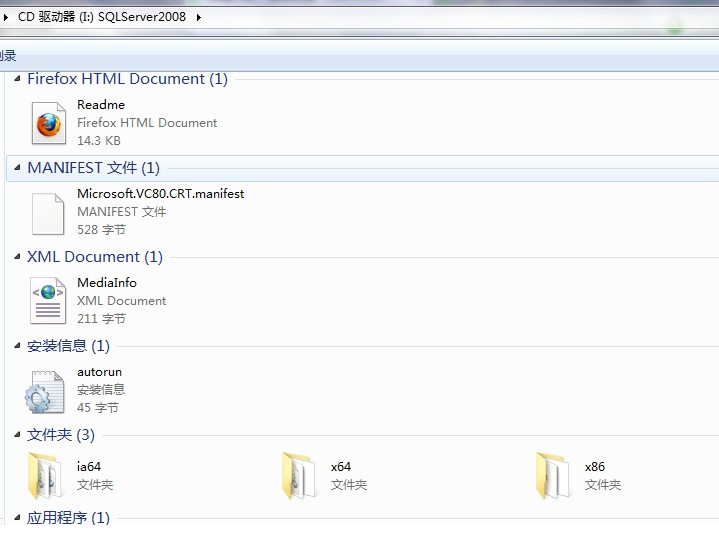Click the Firefox HTML Document (1) group header
The image size is (719, 546).
click(127, 79)
